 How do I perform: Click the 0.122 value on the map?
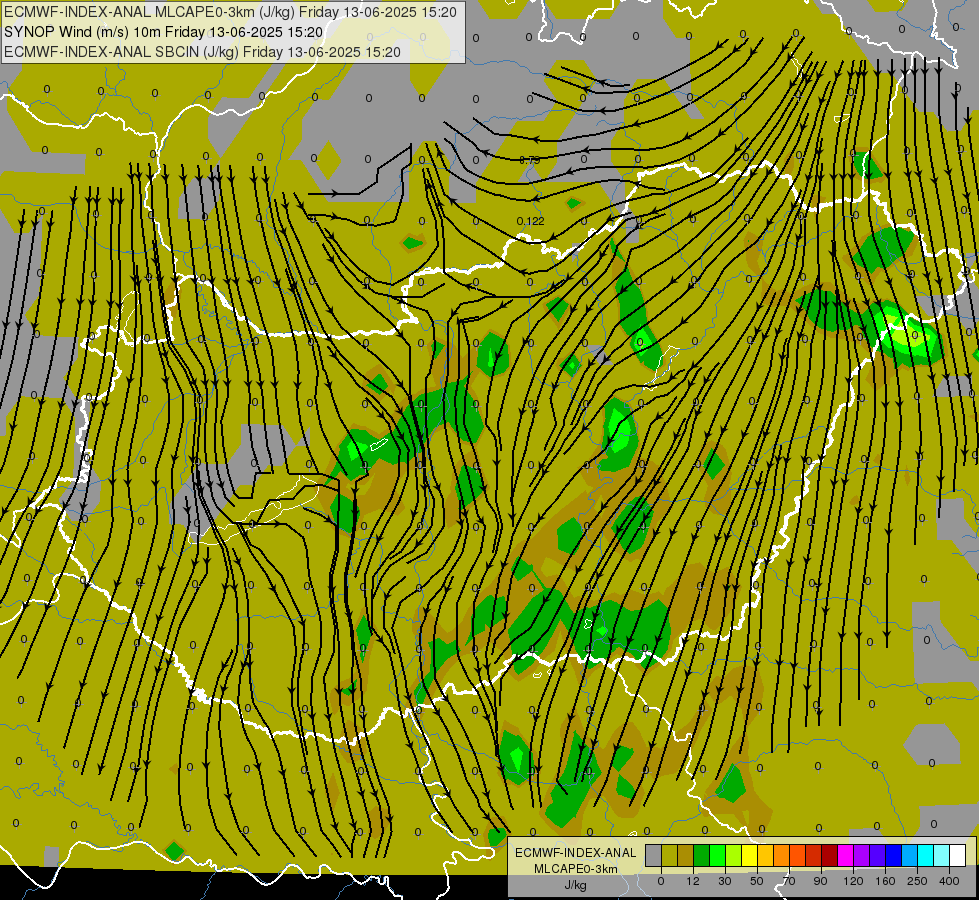click(531, 221)
